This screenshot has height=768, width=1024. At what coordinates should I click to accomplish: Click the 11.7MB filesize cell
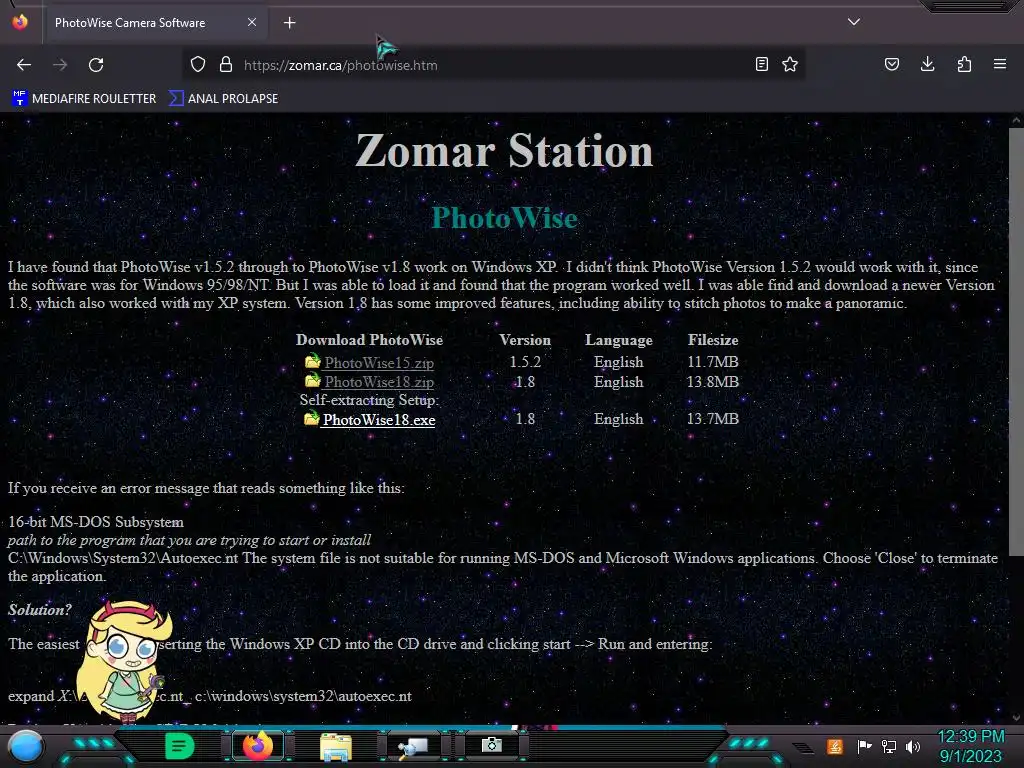[x=712, y=362]
